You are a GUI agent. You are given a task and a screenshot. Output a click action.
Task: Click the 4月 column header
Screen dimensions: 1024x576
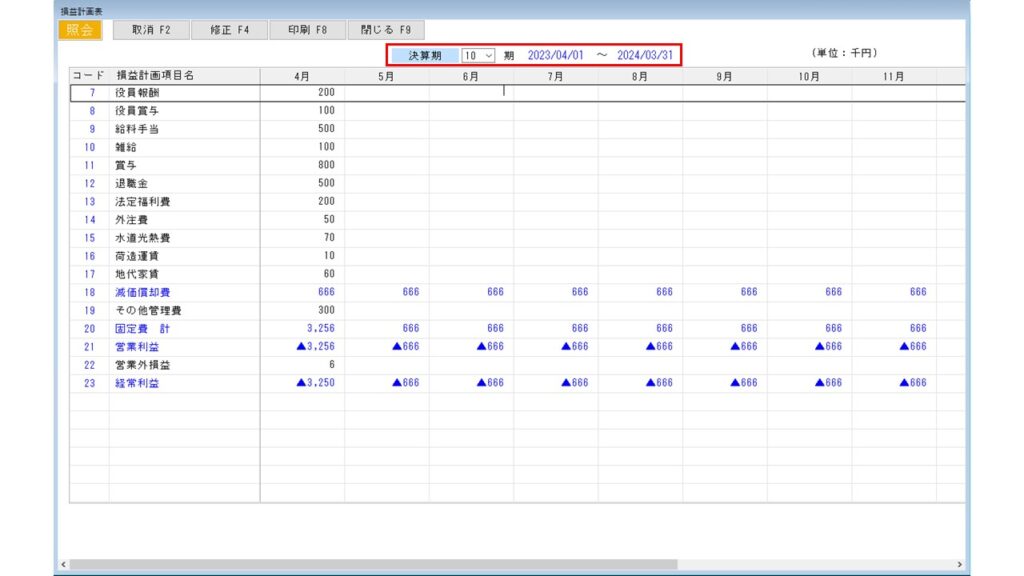click(302, 76)
